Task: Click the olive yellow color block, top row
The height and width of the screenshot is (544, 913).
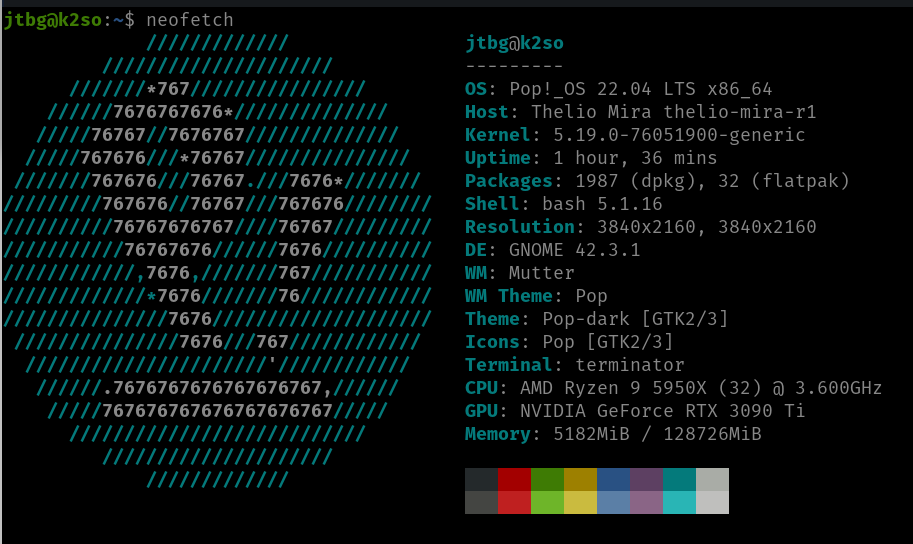Action: pos(581,479)
